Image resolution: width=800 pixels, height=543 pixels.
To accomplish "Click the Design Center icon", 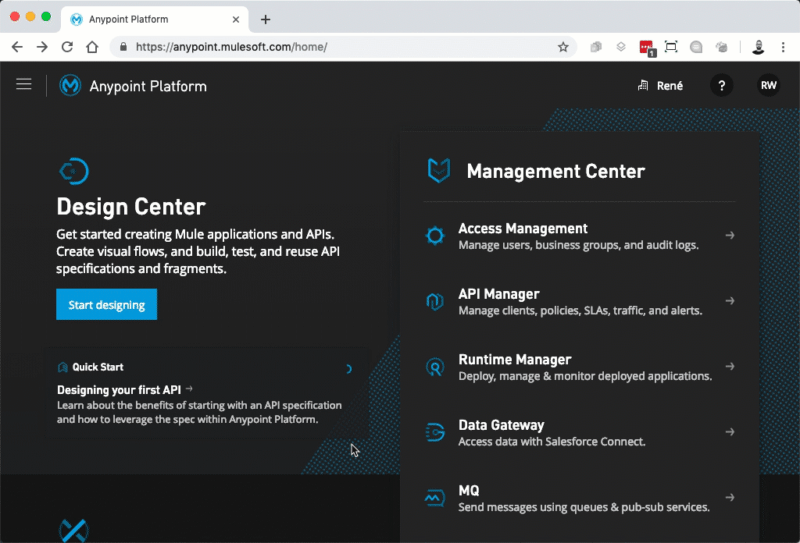I will (x=74, y=171).
